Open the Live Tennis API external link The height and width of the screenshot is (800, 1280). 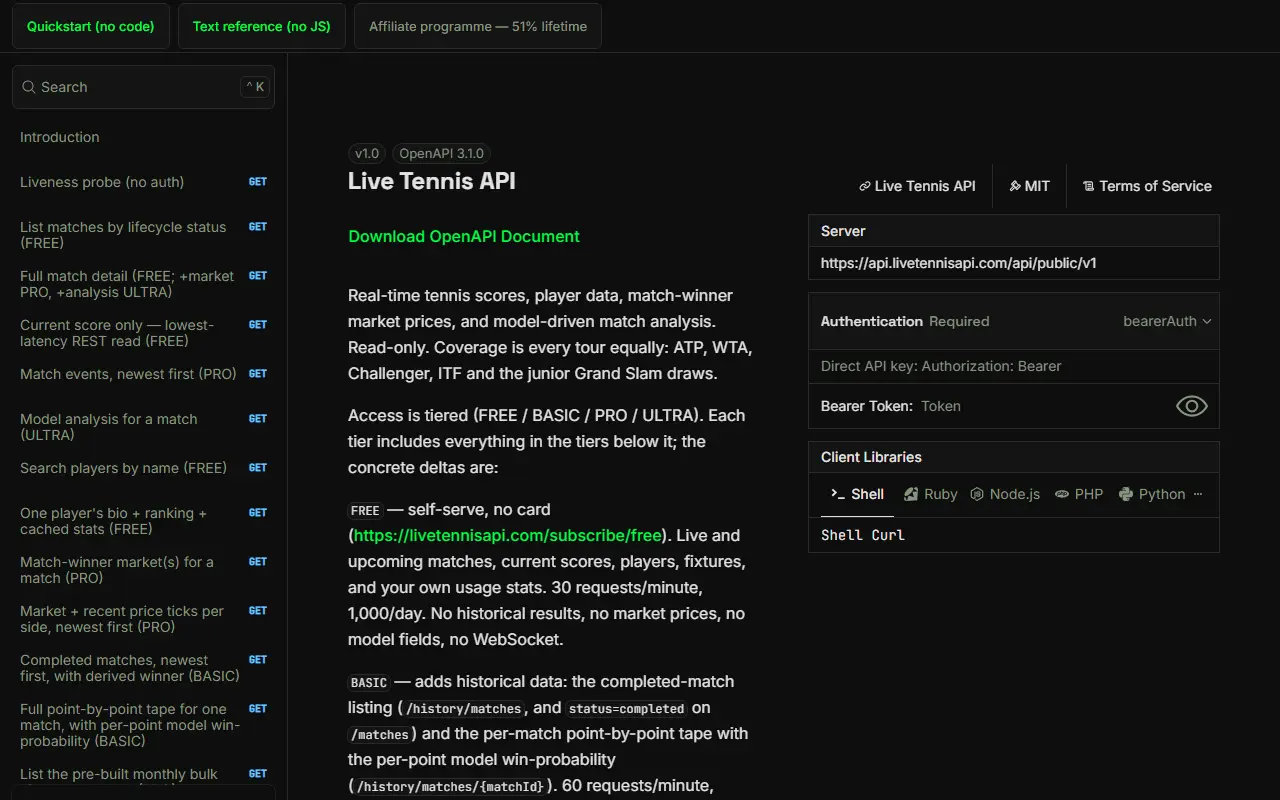917,186
